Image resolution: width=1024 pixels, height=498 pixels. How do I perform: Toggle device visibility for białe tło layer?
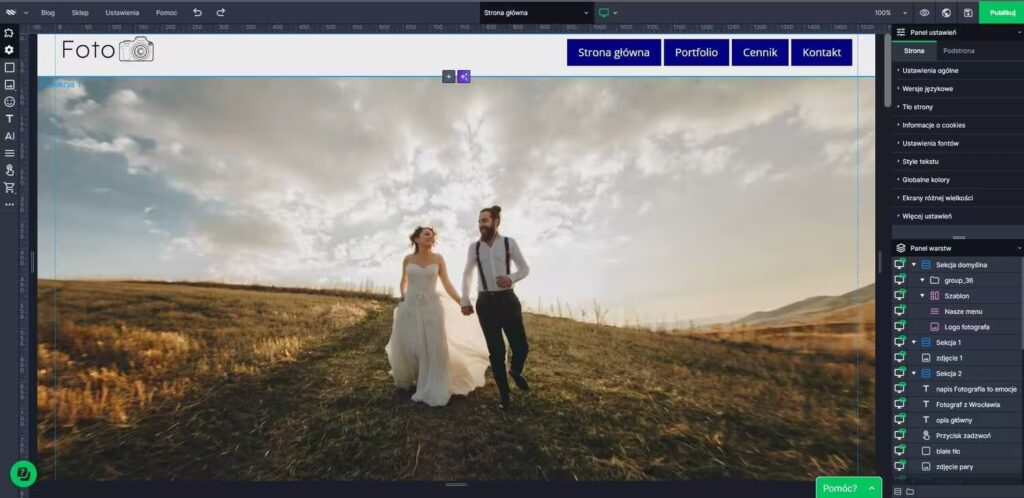900,451
